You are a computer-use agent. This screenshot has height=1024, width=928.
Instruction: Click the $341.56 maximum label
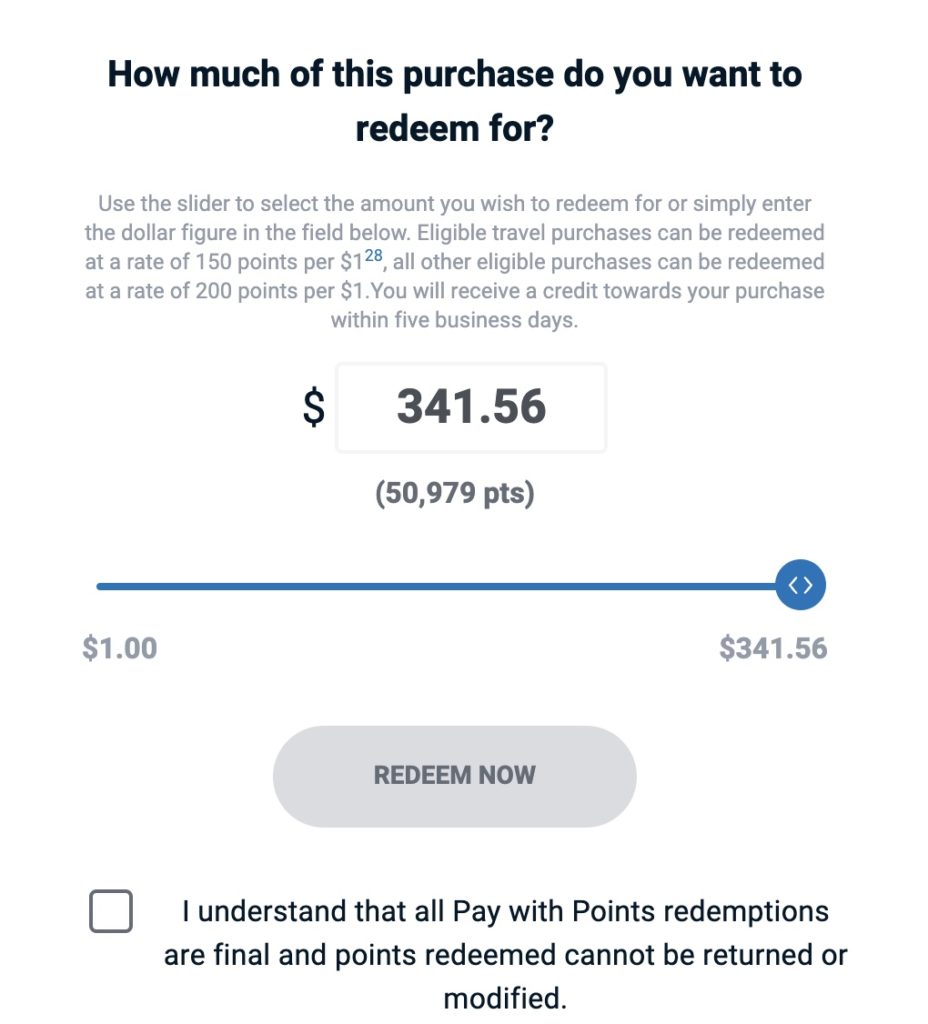coord(773,648)
